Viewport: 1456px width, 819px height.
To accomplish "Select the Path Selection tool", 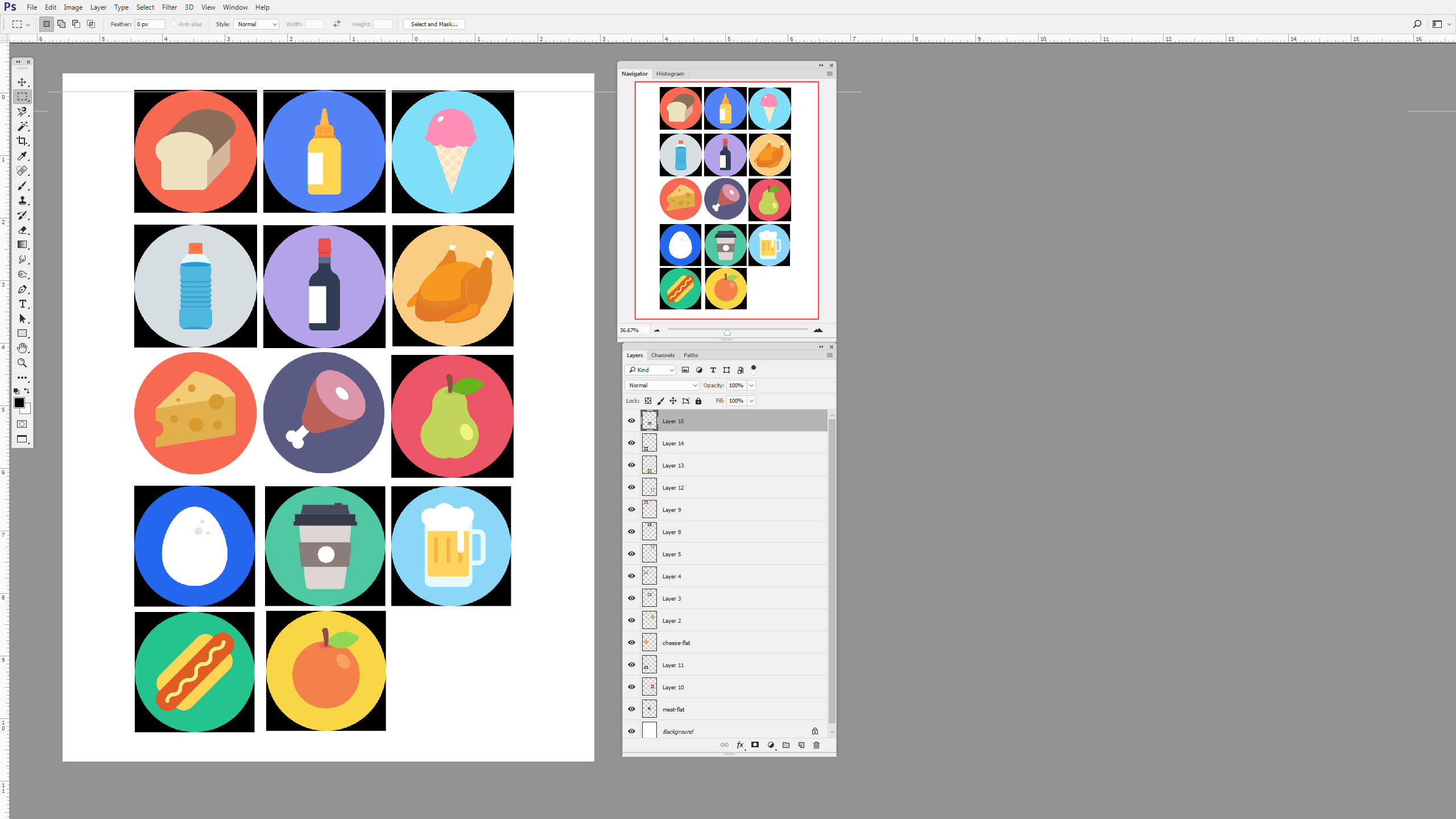I will (22, 319).
